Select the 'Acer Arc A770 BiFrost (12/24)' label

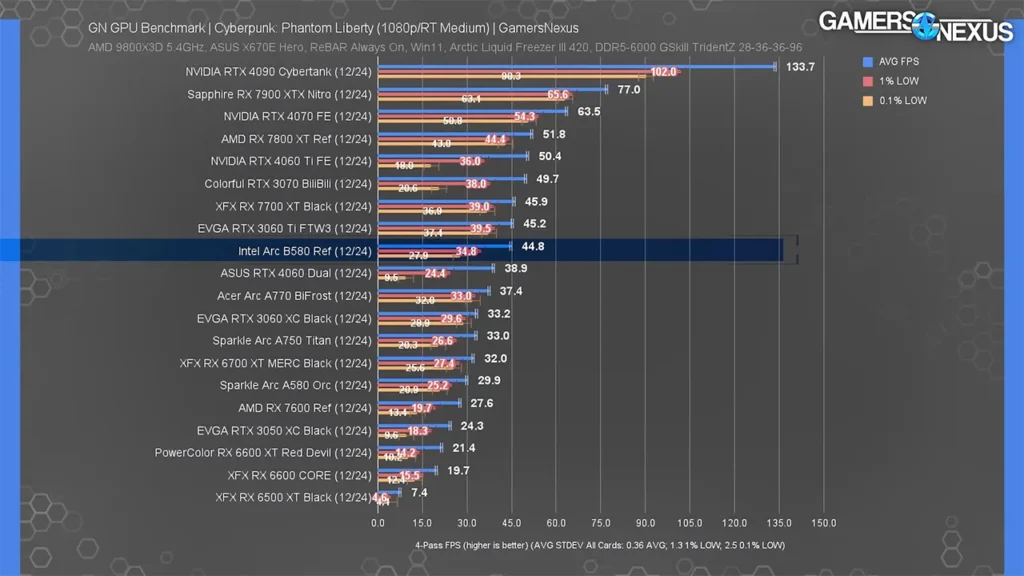click(x=295, y=296)
